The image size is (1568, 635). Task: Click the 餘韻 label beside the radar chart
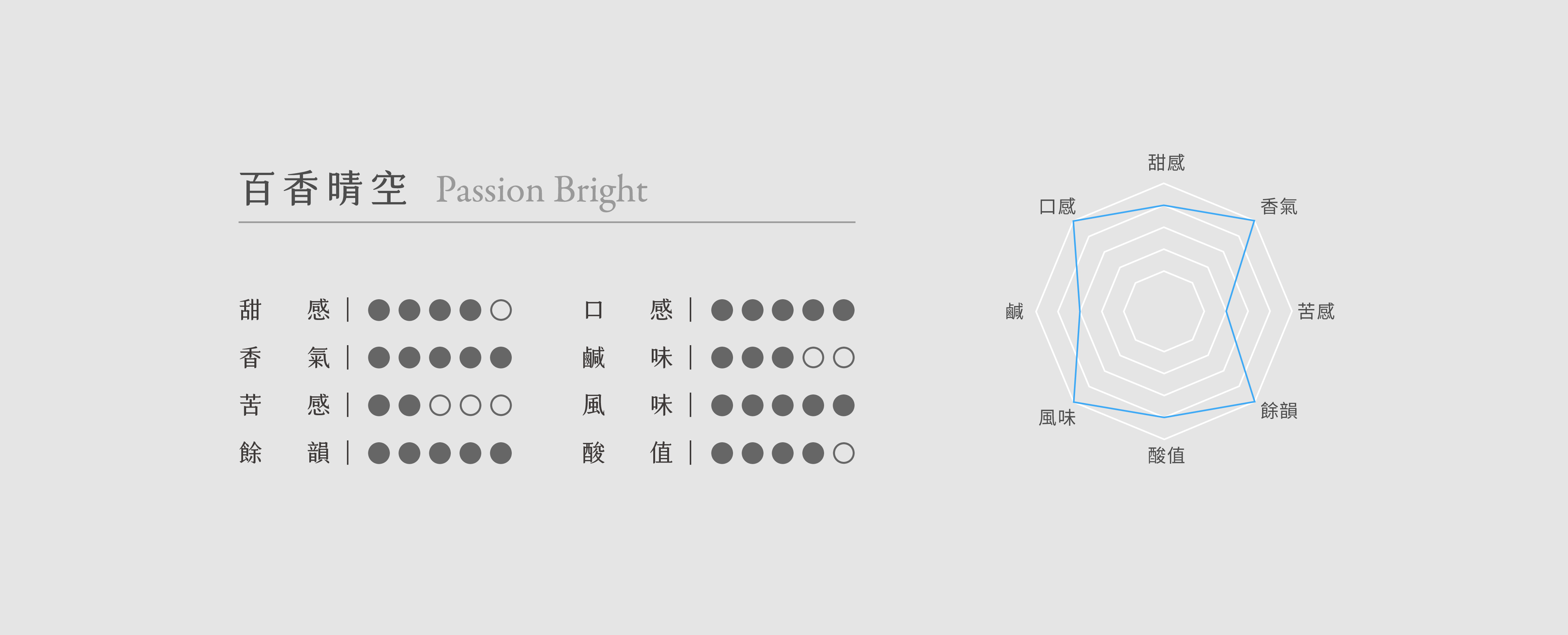coord(1278,410)
